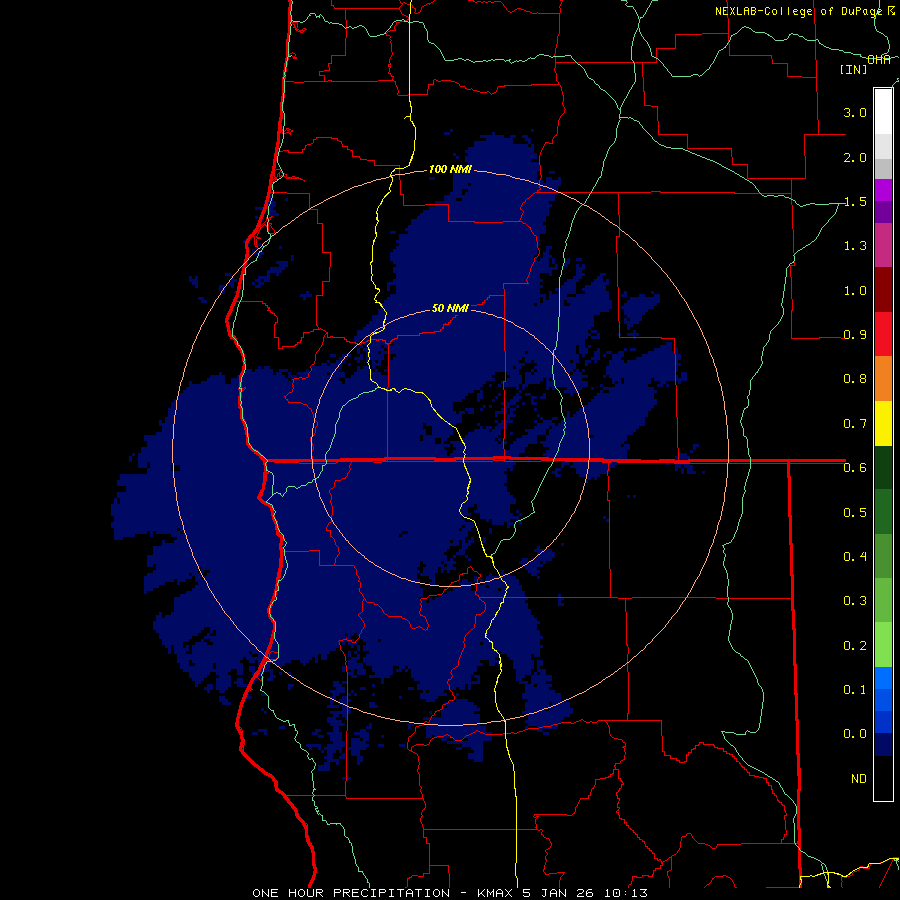Select the light blue swatch beside 0.1

tap(883, 678)
